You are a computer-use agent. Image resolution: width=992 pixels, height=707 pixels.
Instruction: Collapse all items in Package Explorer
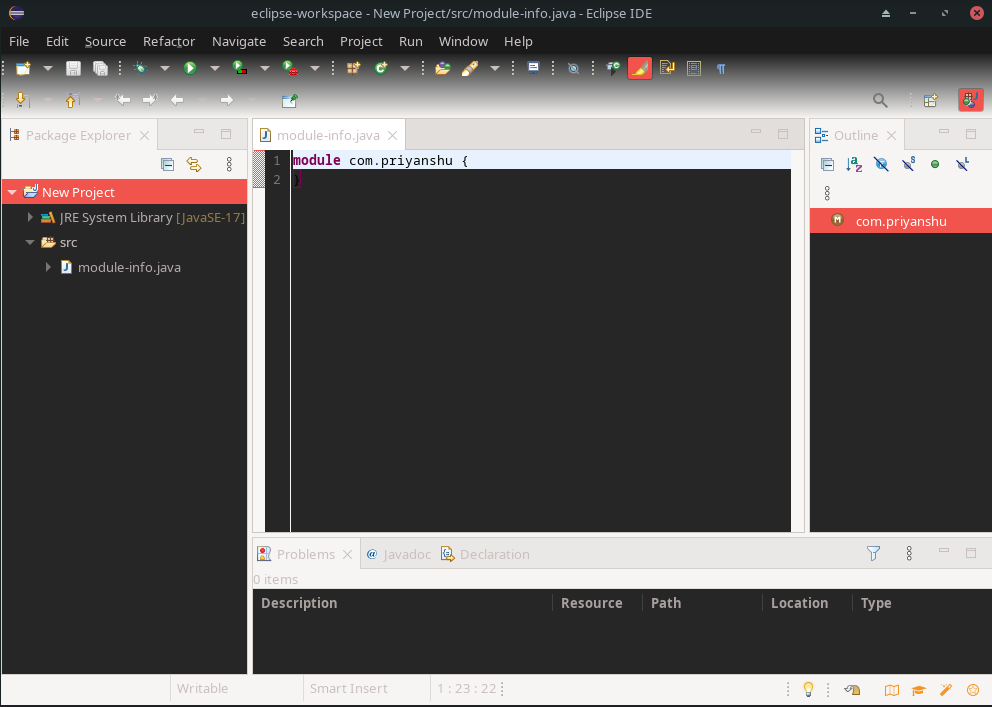168,165
